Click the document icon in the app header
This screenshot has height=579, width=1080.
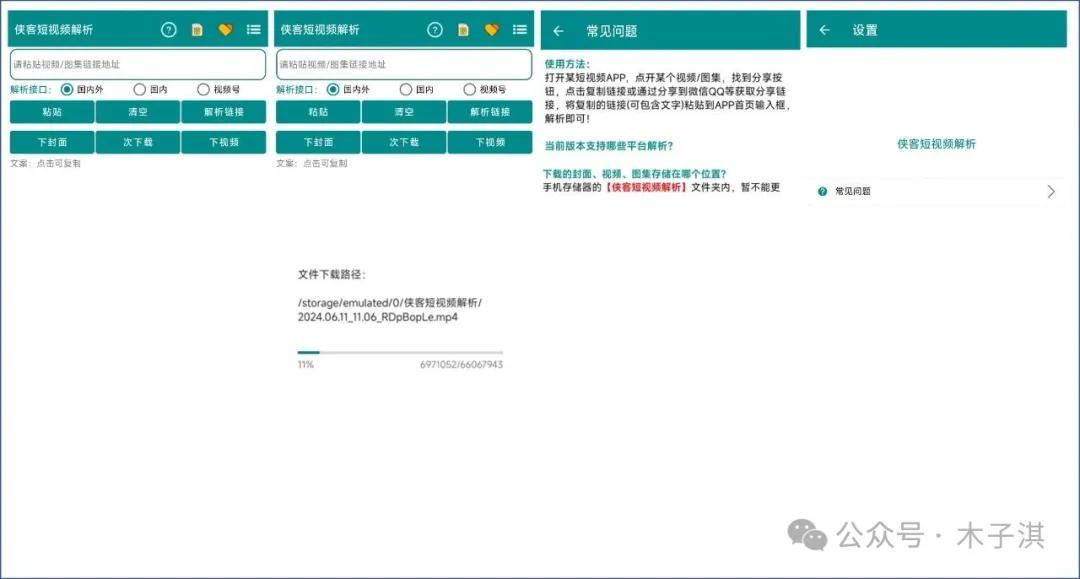click(x=197, y=30)
